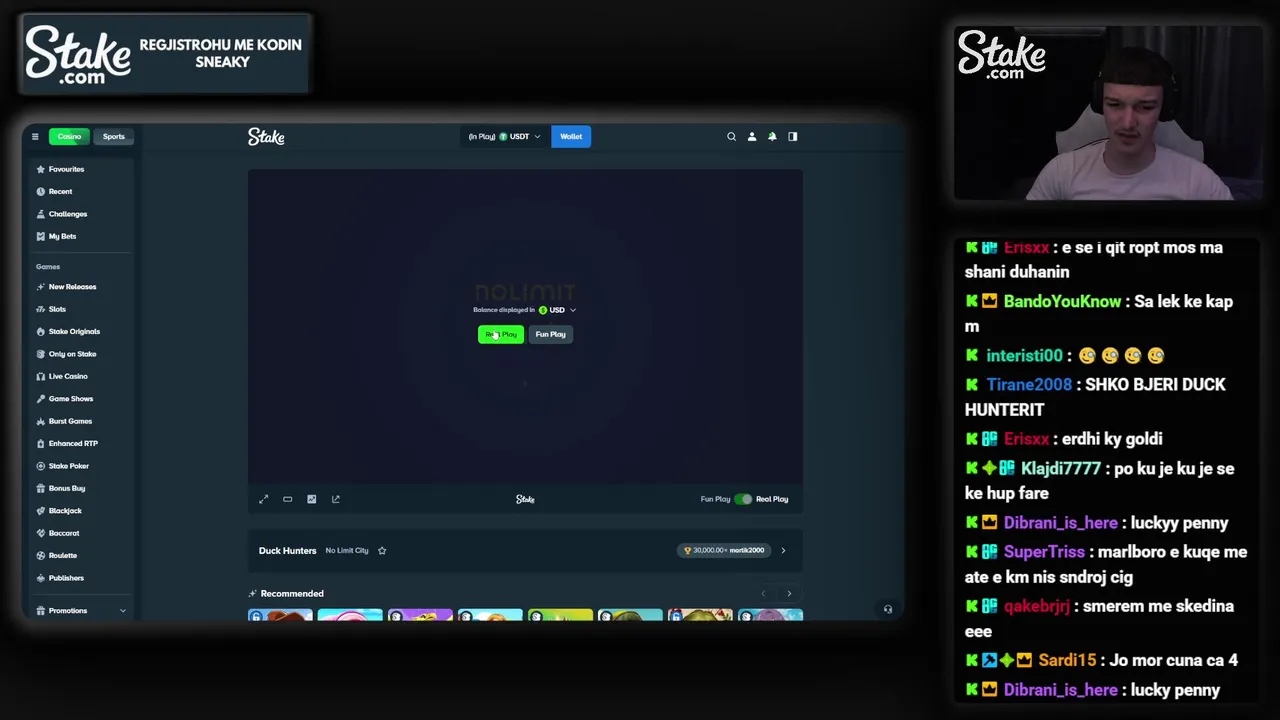1280x720 pixels.
Task: Show previous Recommended games
Action: [x=763, y=594]
